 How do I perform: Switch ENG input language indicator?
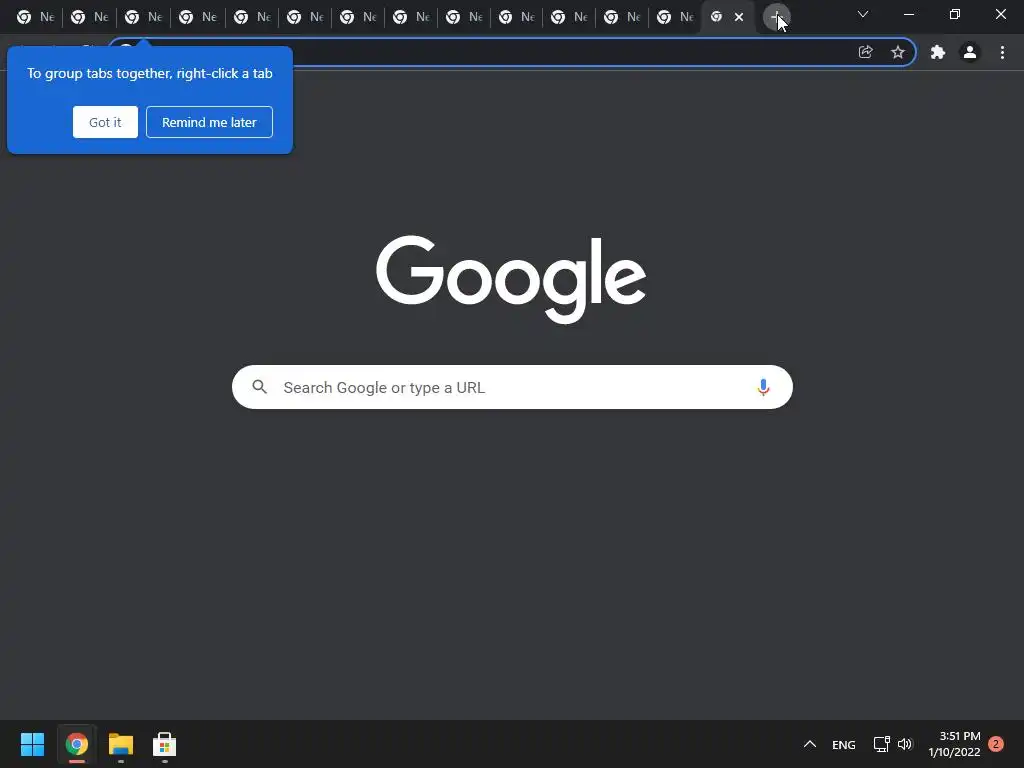pyautogui.click(x=844, y=744)
